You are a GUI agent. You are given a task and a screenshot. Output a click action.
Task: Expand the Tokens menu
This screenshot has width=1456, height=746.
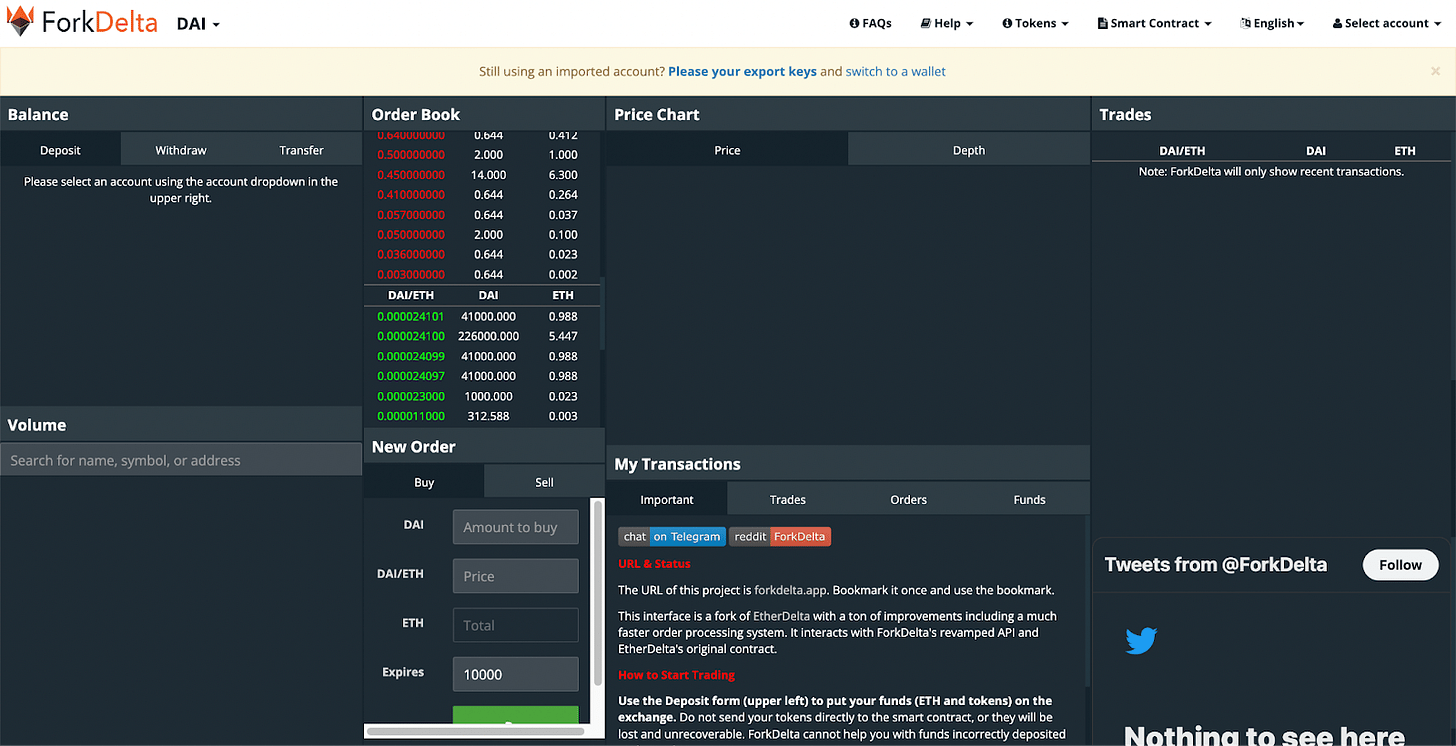1035,23
